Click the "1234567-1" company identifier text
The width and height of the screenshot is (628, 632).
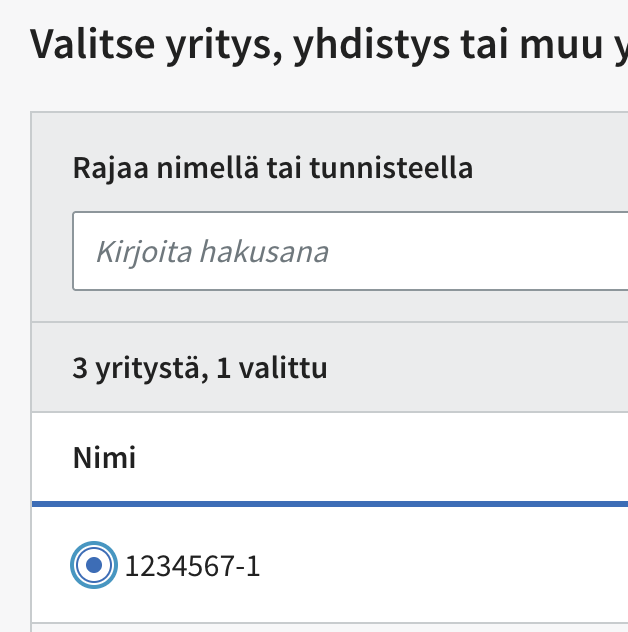192,567
